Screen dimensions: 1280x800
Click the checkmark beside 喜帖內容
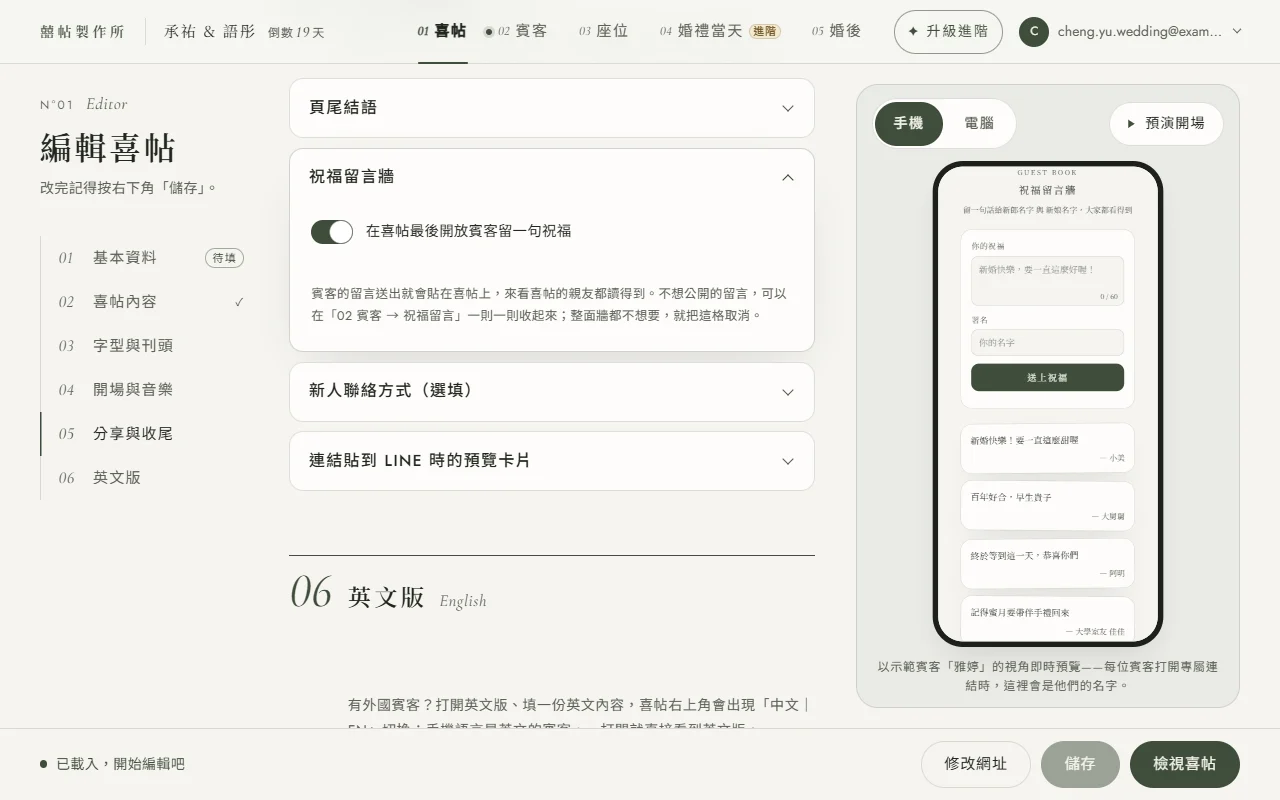239,302
